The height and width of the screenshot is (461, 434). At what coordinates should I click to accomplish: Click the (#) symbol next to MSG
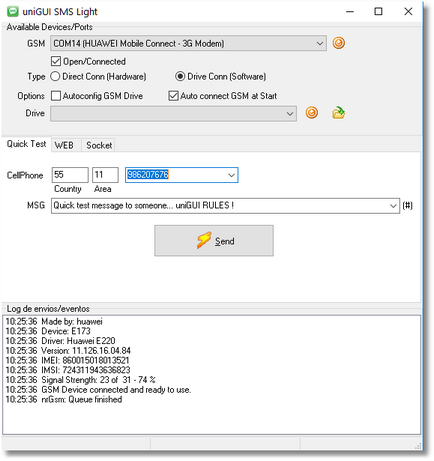(407, 206)
